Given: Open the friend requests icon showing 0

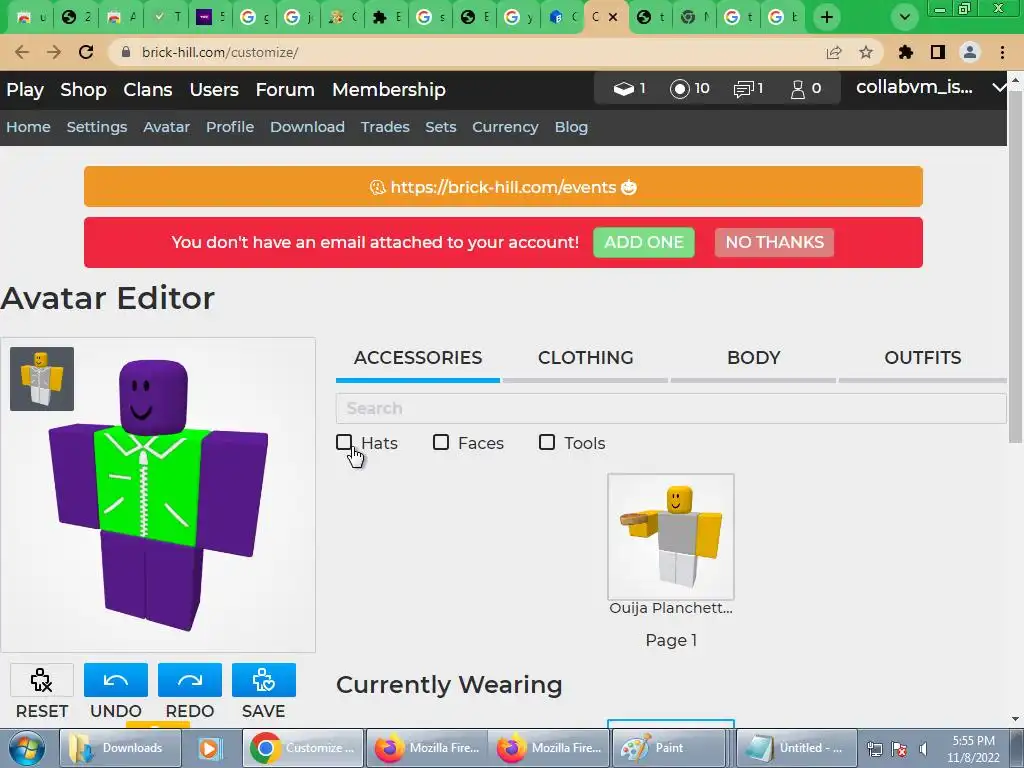Looking at the screenshot, I should (806, 88).
